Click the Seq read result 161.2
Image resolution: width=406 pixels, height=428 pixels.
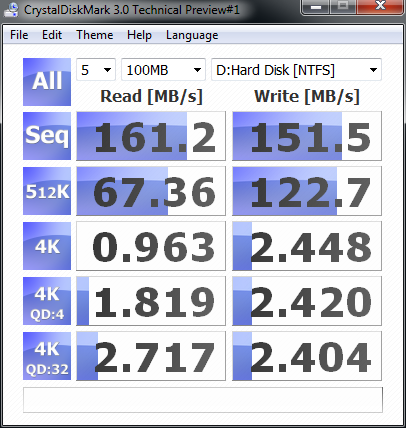coord(151,136)
